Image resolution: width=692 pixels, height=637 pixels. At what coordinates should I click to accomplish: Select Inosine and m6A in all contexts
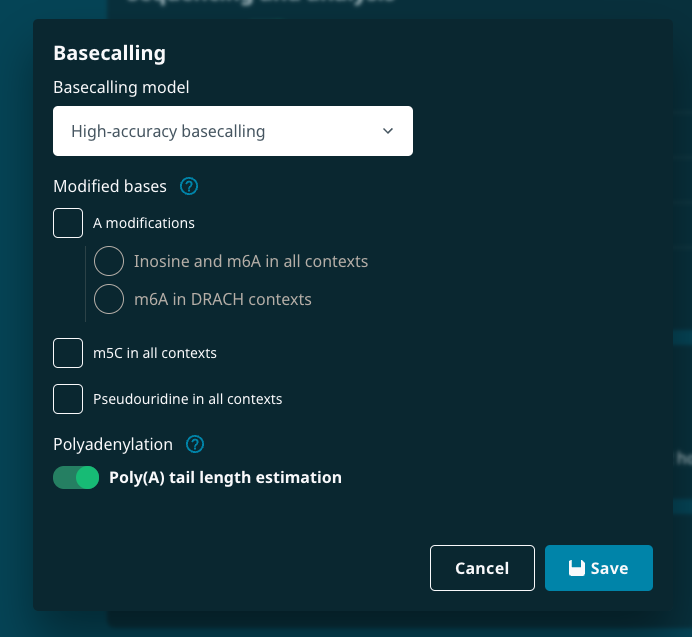[109, 261]
